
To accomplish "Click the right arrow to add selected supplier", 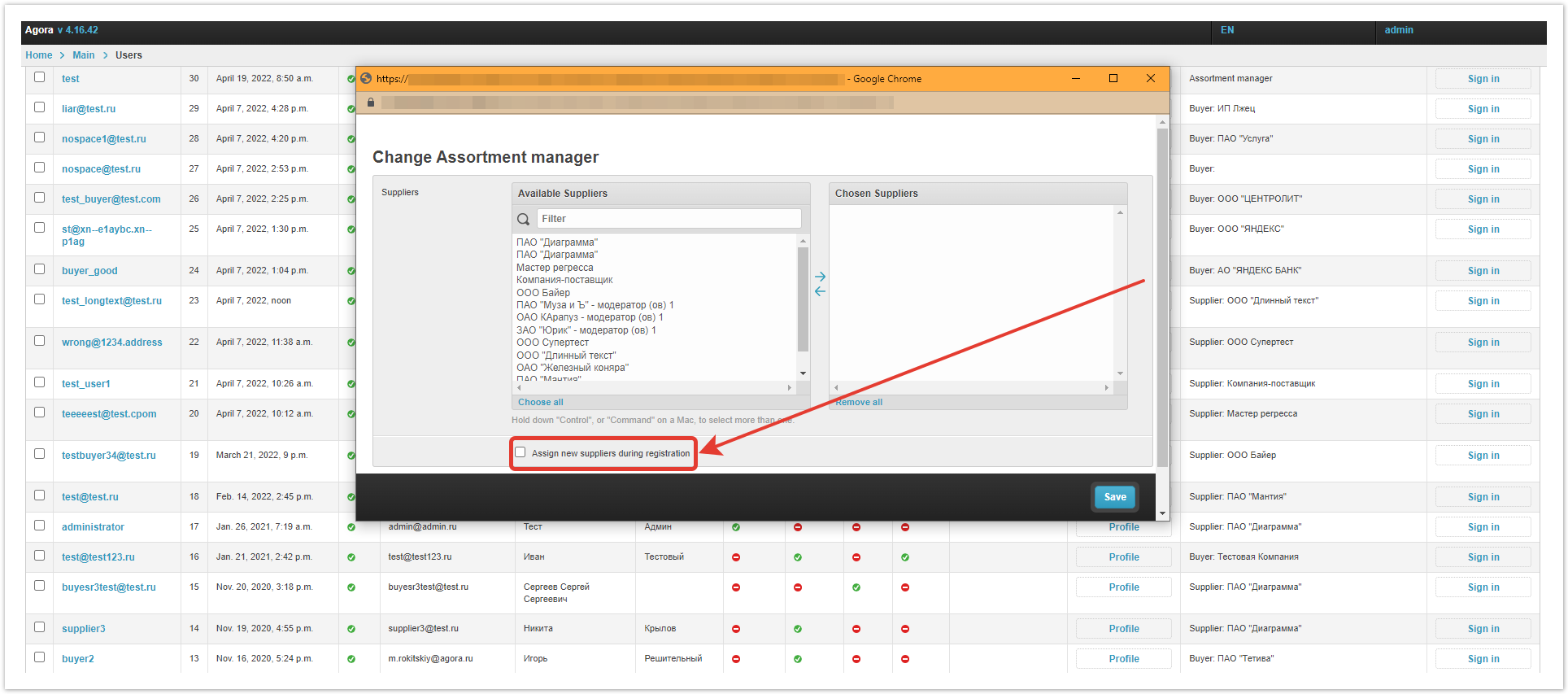I will pos(820,277).
